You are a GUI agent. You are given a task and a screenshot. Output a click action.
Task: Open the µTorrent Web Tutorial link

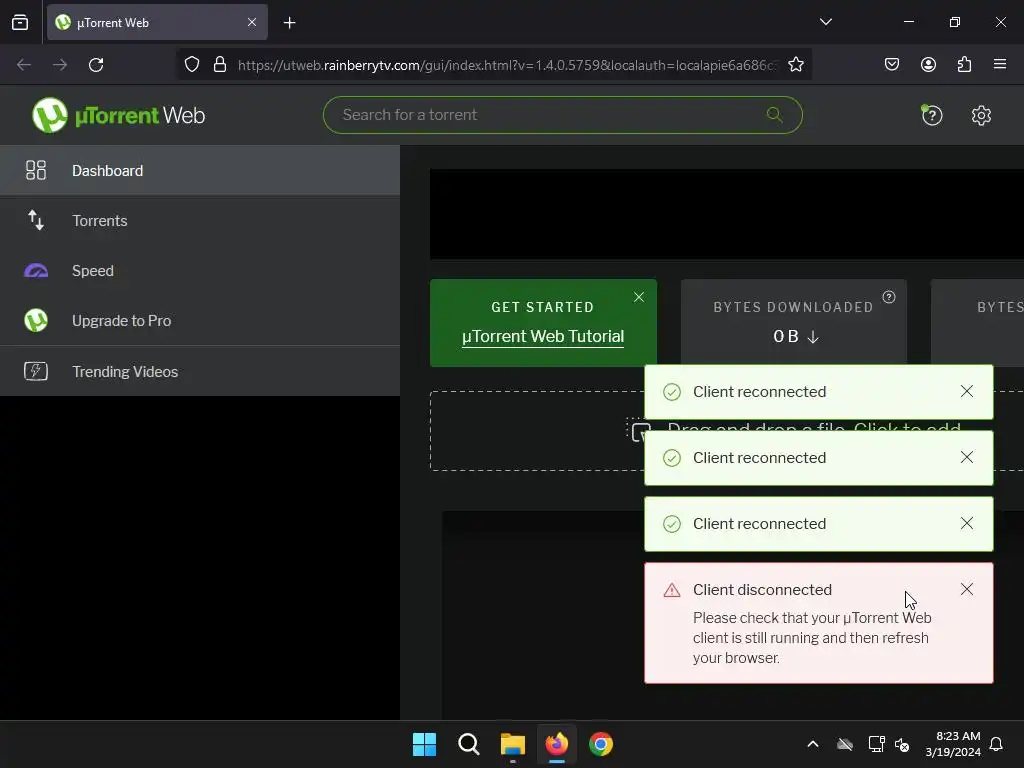(543, 336)
